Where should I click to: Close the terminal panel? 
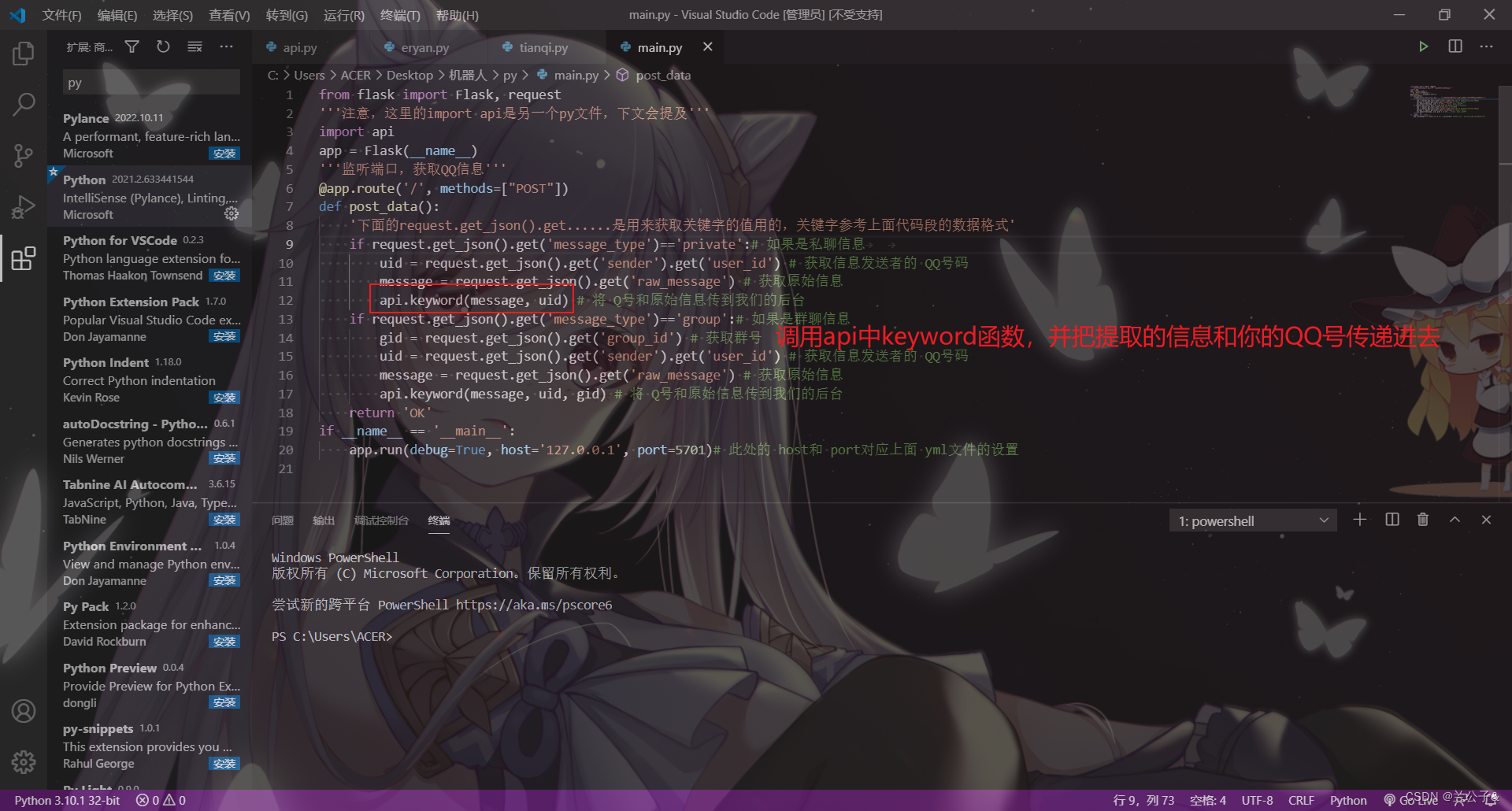(x=1486, y=520)
